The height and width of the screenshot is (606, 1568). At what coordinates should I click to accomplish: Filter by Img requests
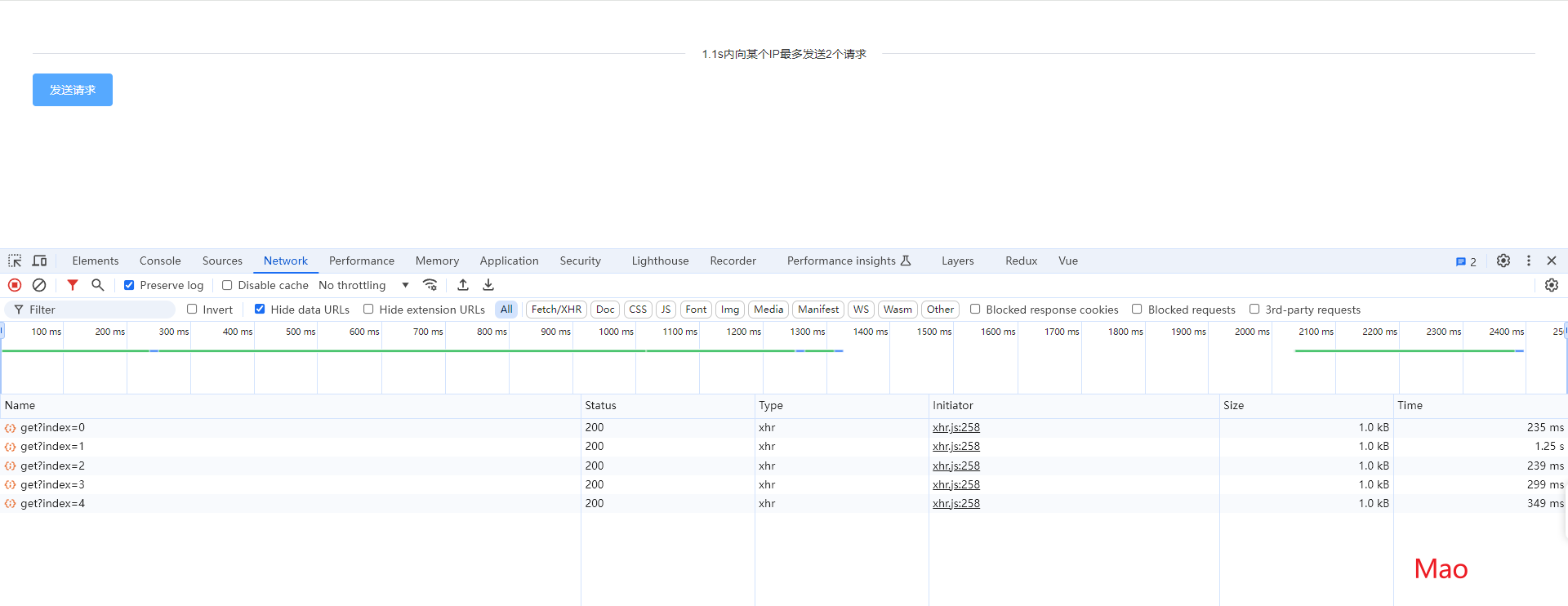coord(730,310)
